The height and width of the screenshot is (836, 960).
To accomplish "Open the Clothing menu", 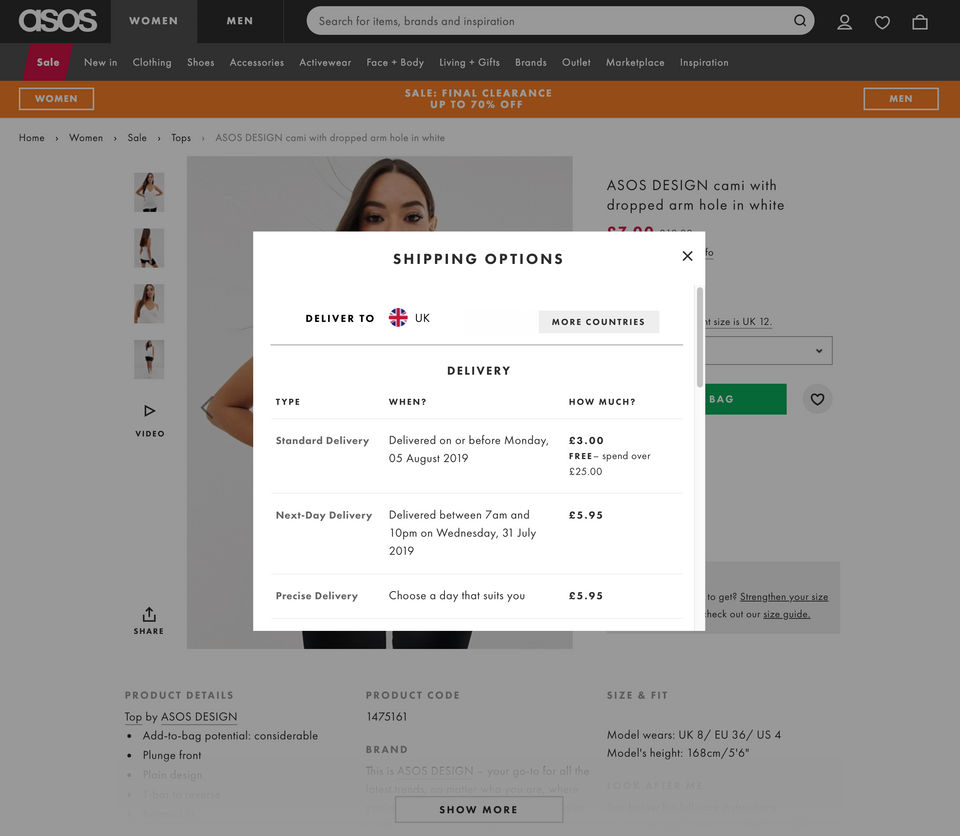I will (x=152, y=62).
